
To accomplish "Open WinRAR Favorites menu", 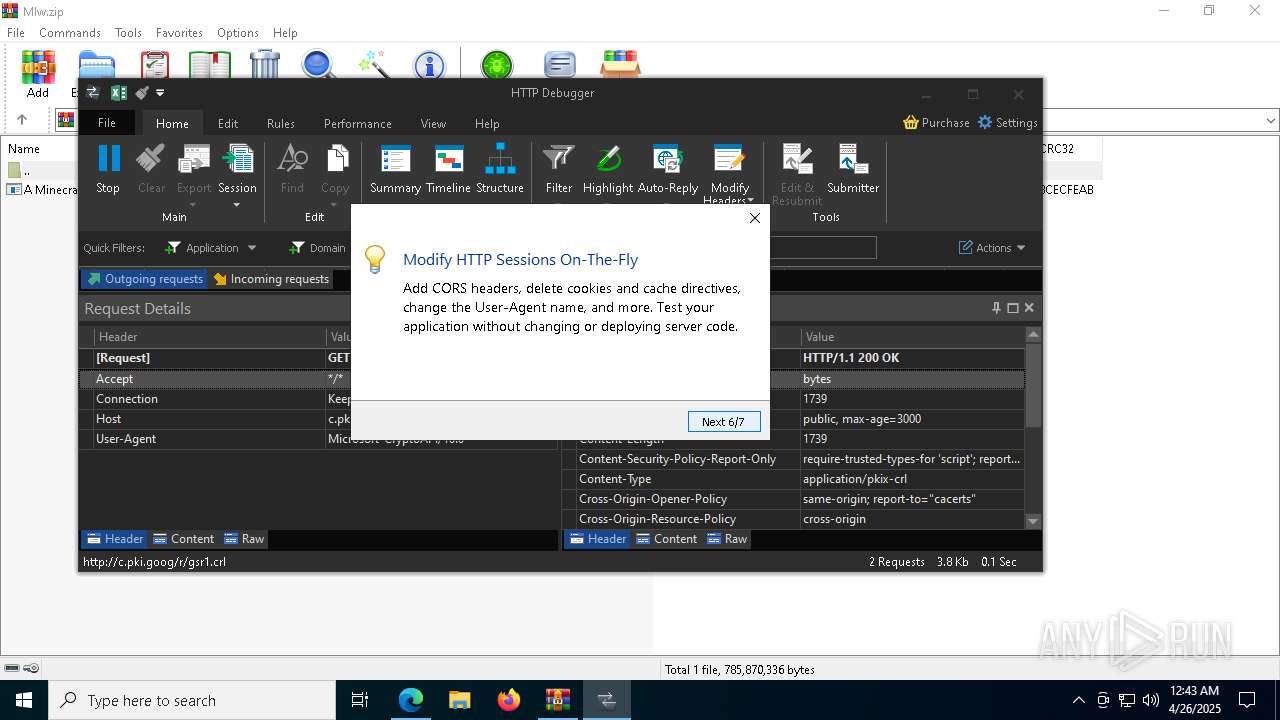I will (x=179, y=32).
